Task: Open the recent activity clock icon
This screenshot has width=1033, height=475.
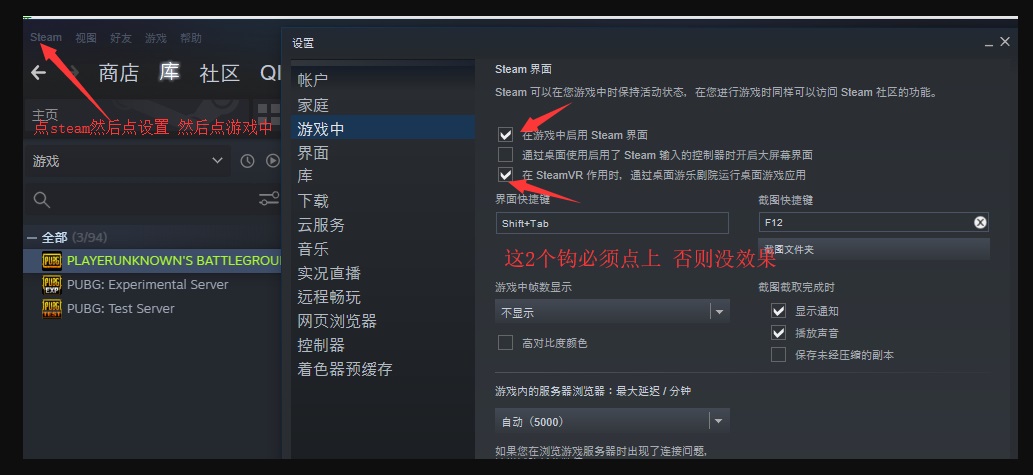Action: click(x=247, y=161)
